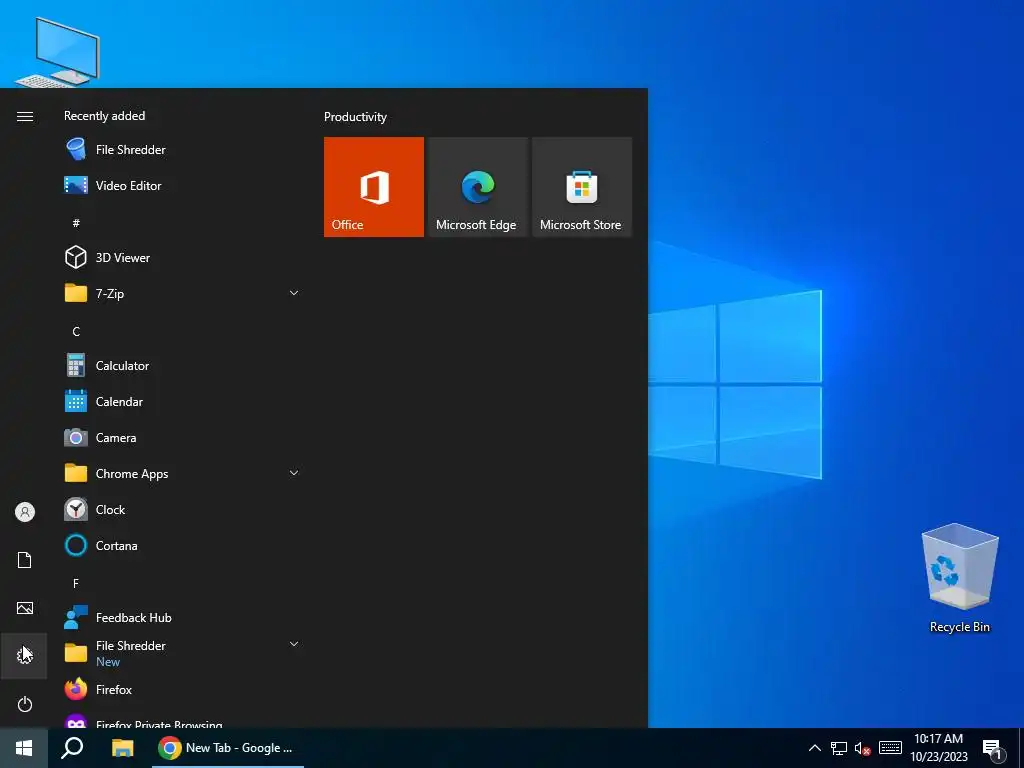Open Documents from the Start sidebar
1024x768 pixels.
tap(24, 560)
